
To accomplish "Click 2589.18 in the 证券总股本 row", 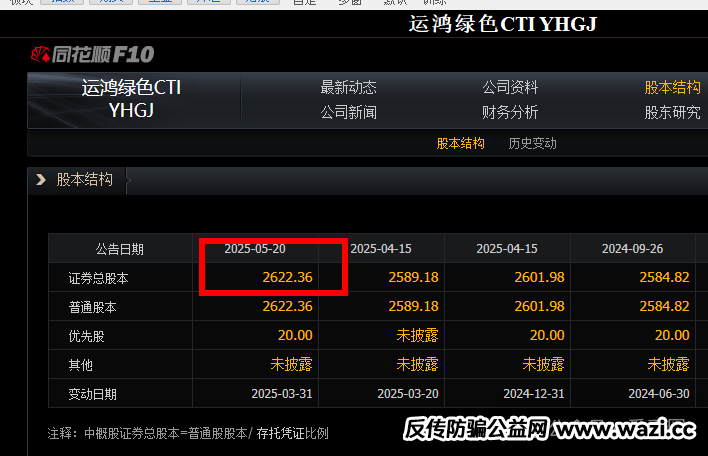I will pos(413,277).
